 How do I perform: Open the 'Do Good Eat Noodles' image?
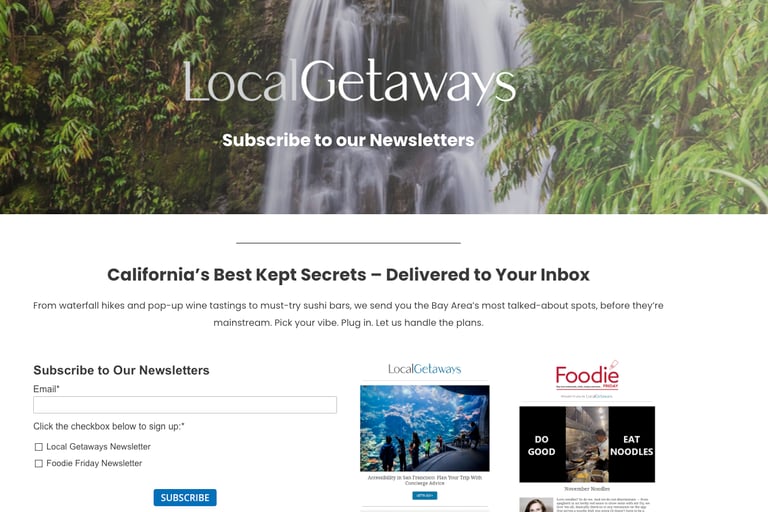pyautogui.click(x=587, y=444)
